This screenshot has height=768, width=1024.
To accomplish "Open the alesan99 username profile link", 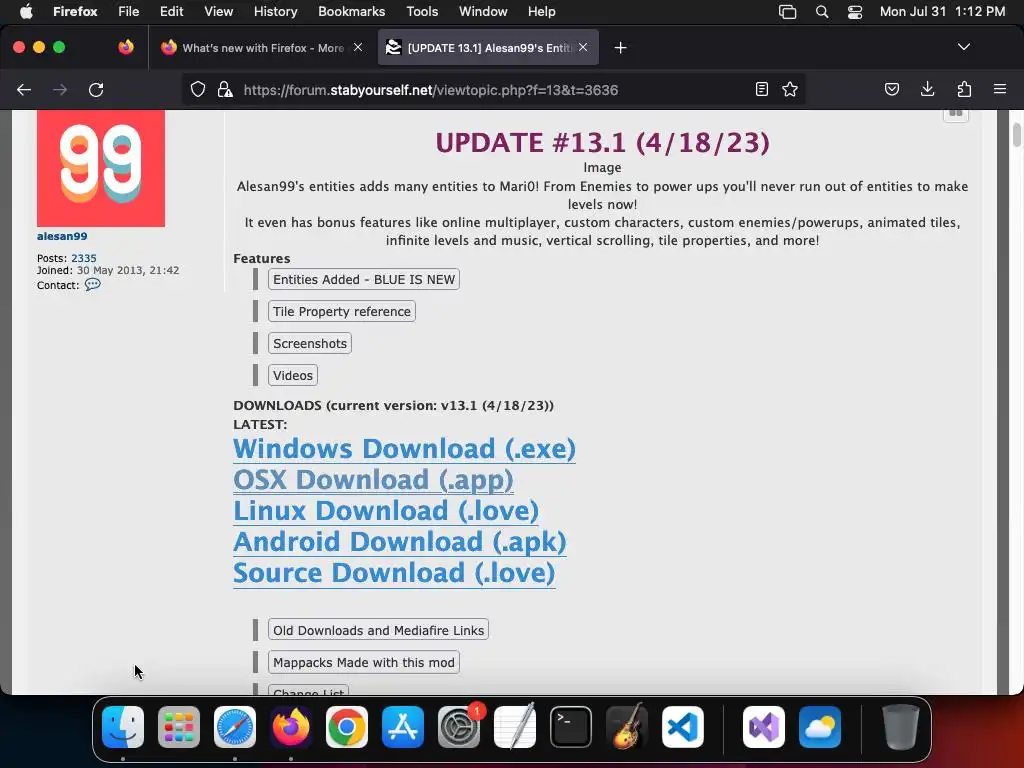I will tap(62, 236).
